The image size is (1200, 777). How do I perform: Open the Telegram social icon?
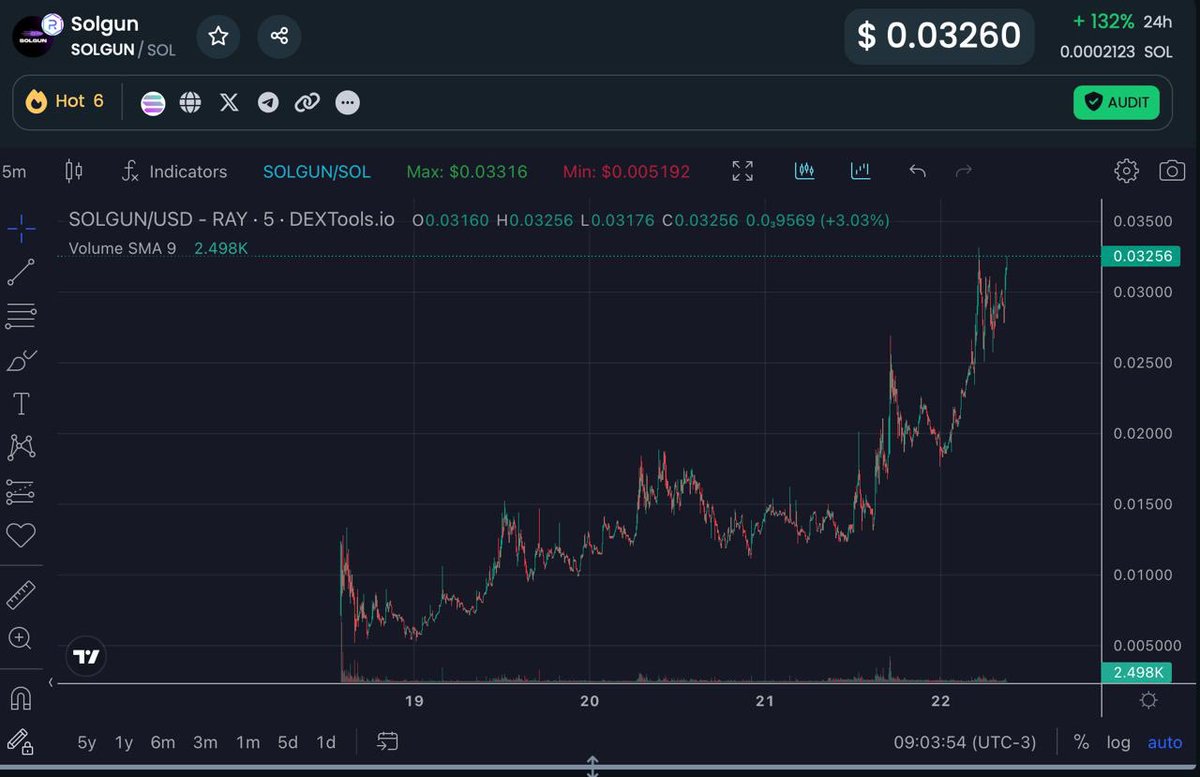coord(268,102)
